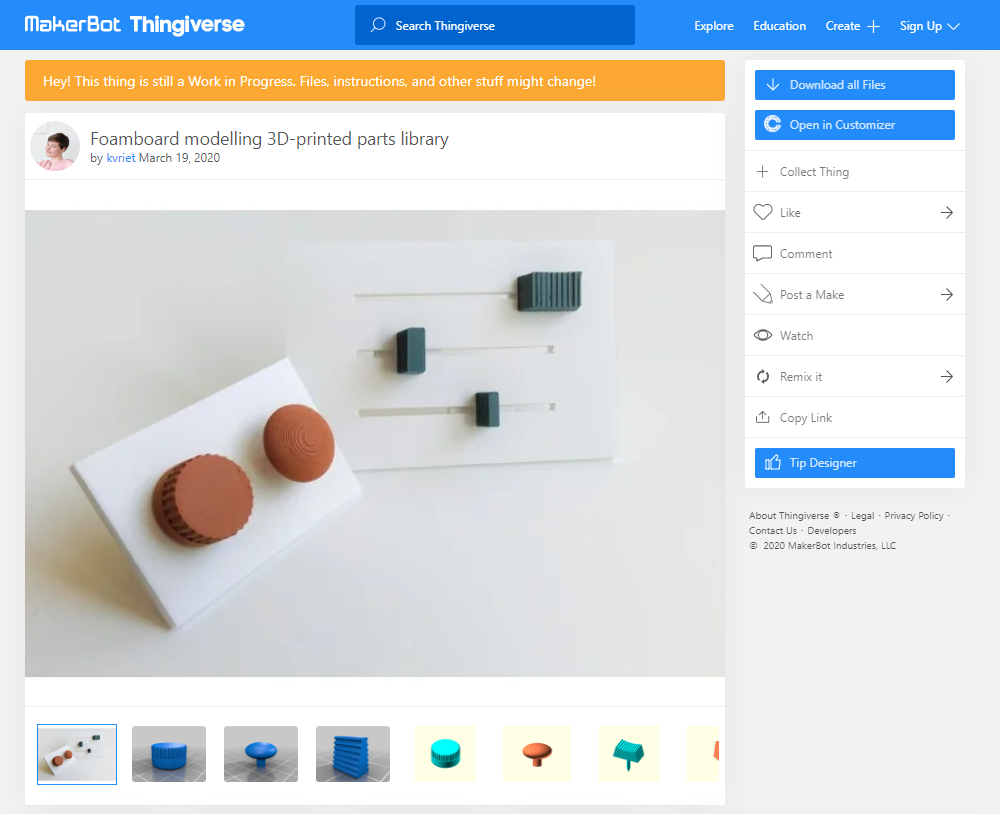Click the 2020 MakerBot Industries copyright text

(823, 546)
